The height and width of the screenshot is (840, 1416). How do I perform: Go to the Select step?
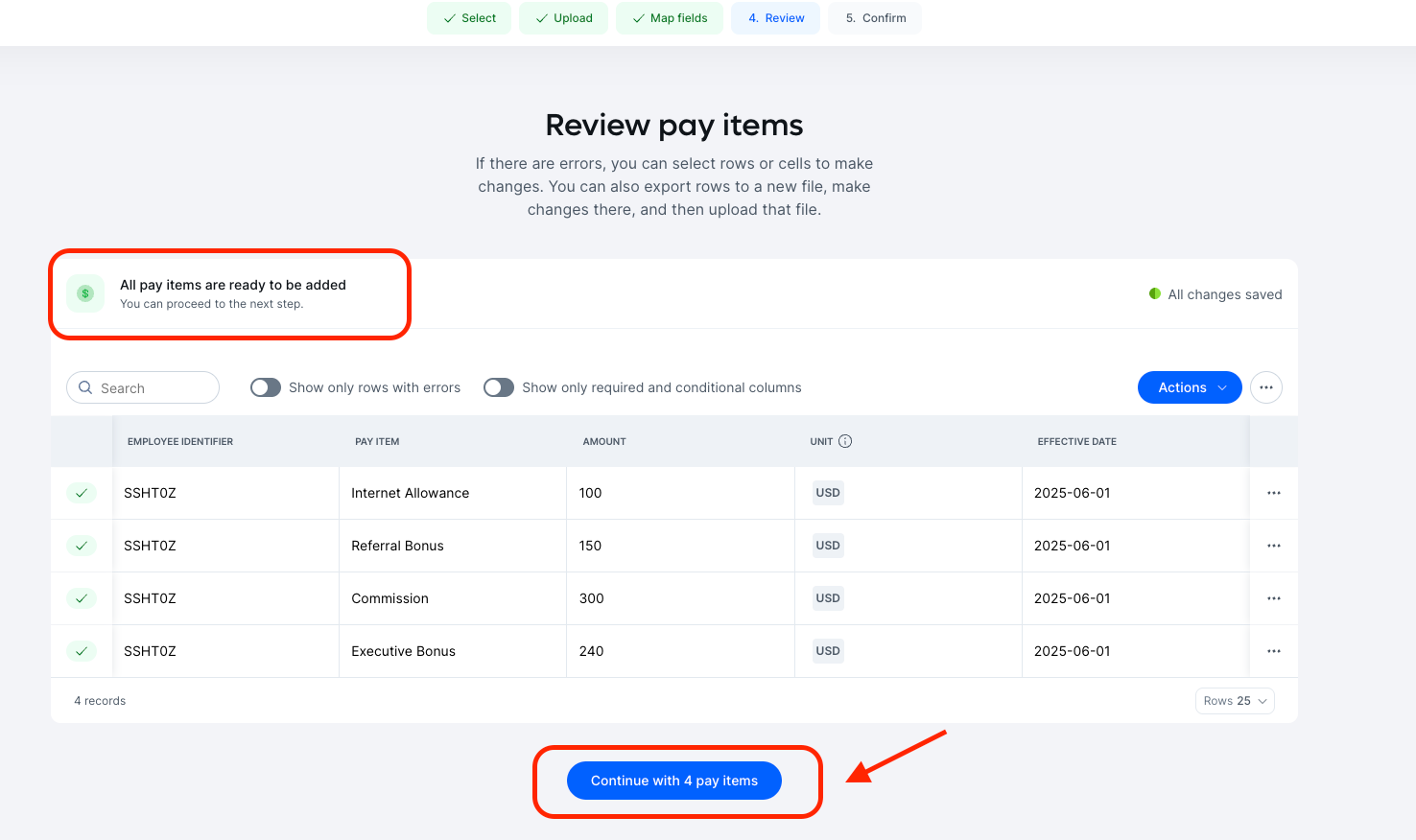[469, 18]
